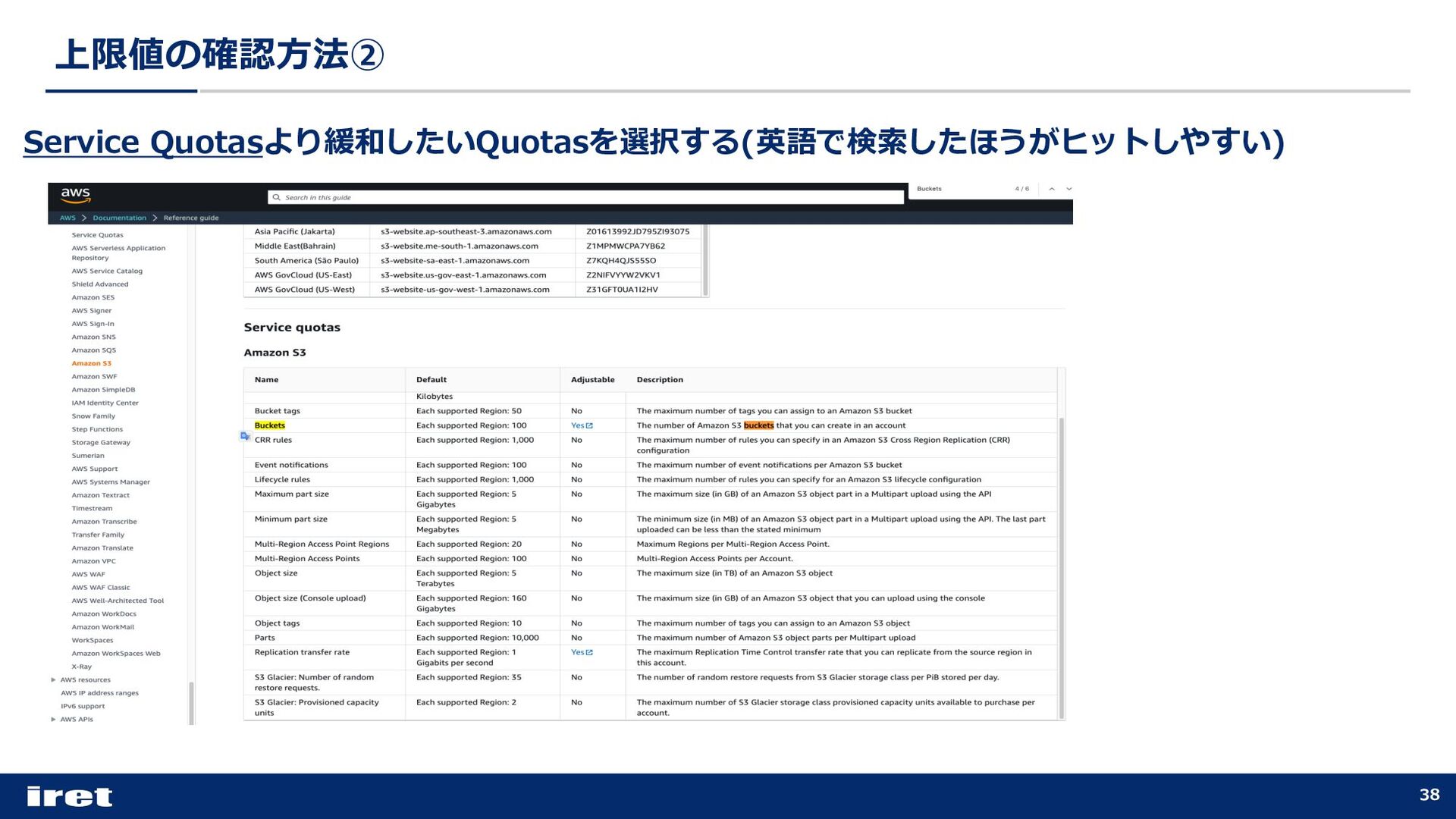
Task: Open X-Ray sidebar item
Action: (x=82, y=667)
